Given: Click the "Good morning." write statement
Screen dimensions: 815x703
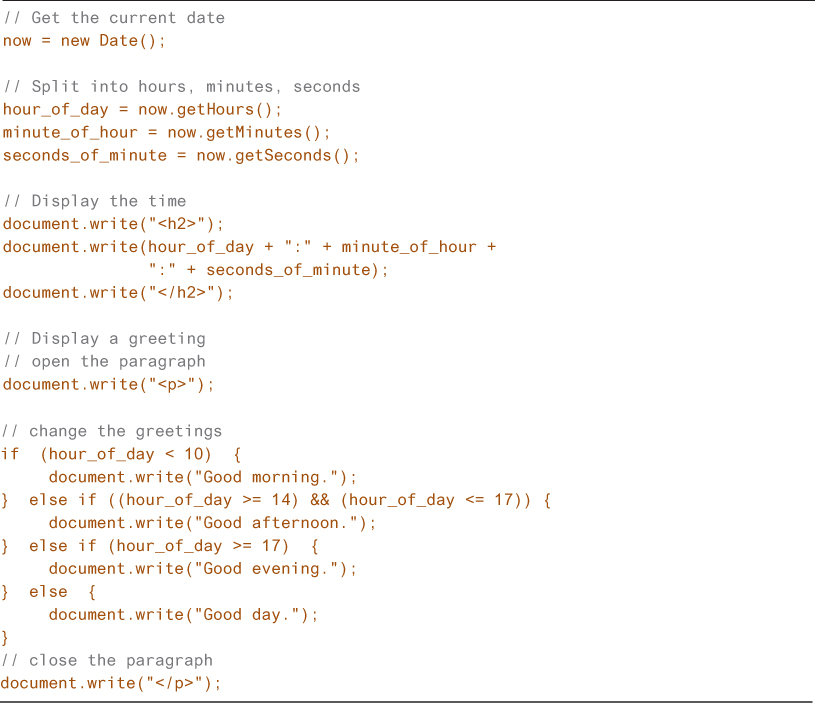Looking at the screenshot, I should [203, 477].
